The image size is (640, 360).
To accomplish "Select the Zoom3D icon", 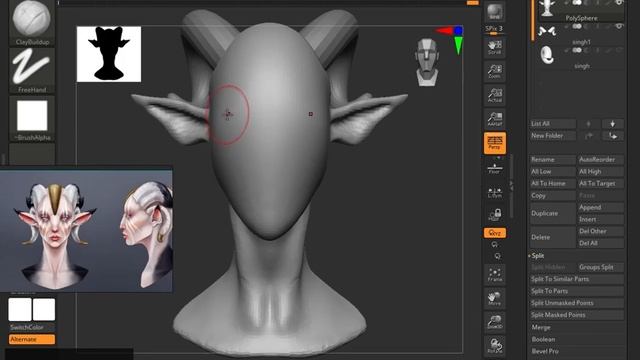I will coord(495,322).
